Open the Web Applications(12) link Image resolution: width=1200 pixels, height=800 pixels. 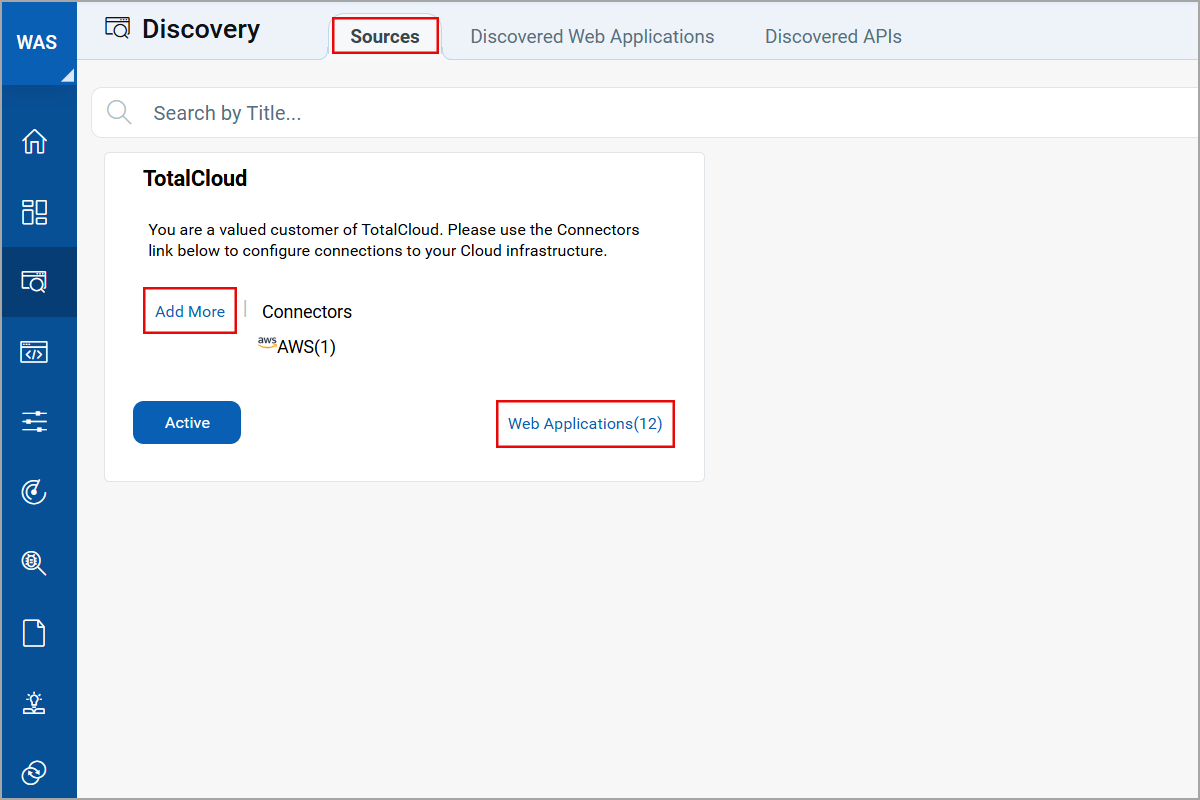coord(585,423)
